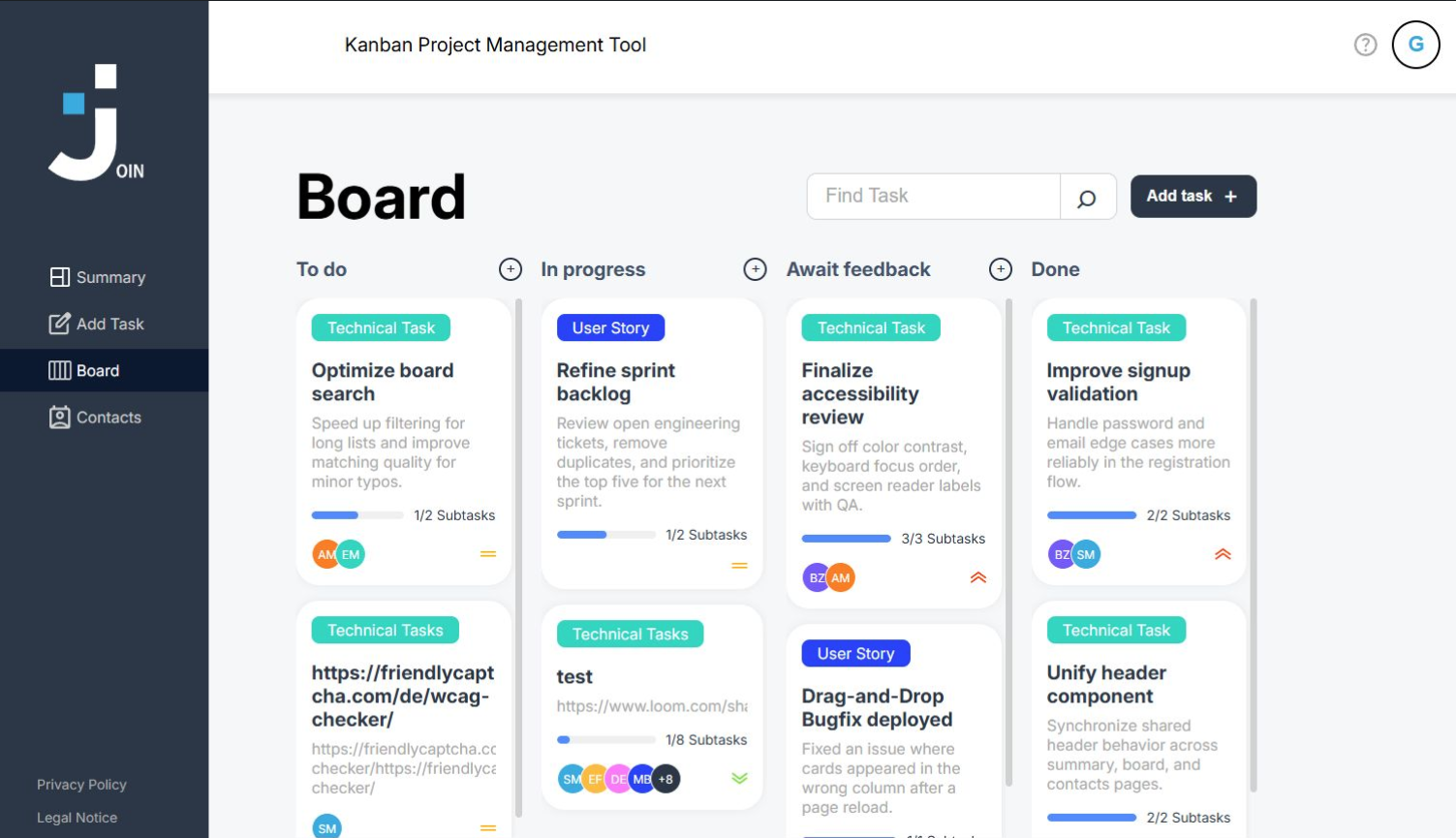Screen dimensions: 1456x838
Task: Click the 1/8 Subtasks text
Action: (706, 740)
